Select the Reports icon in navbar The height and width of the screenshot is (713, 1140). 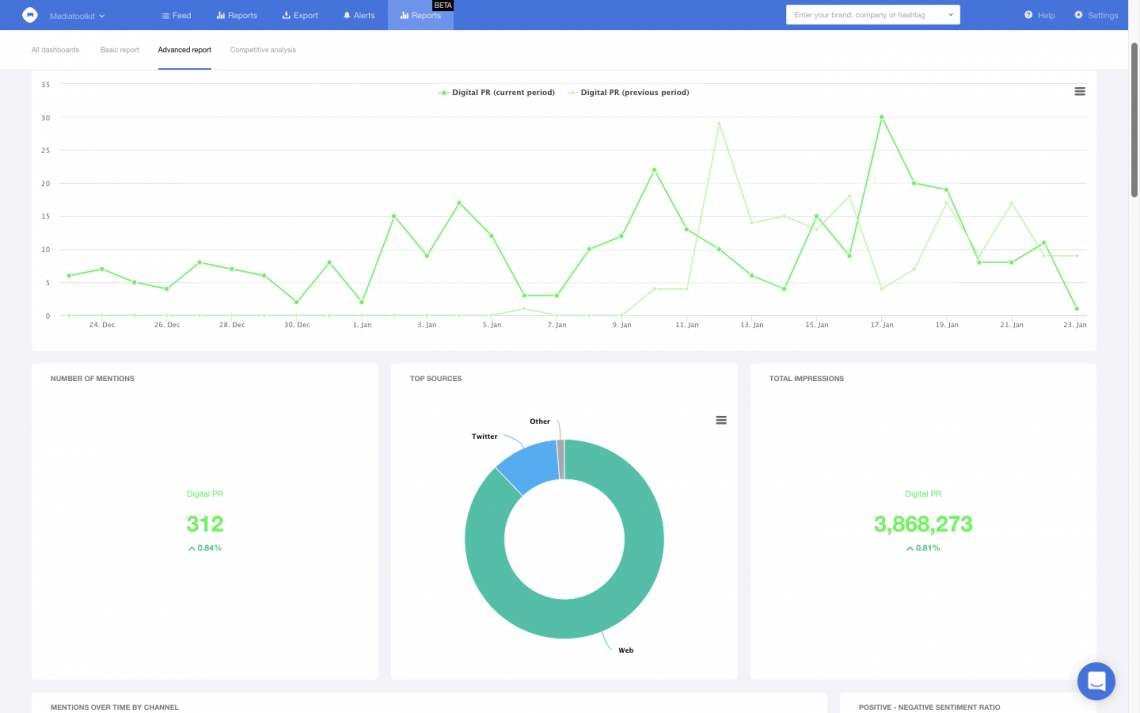pos(224,15)
